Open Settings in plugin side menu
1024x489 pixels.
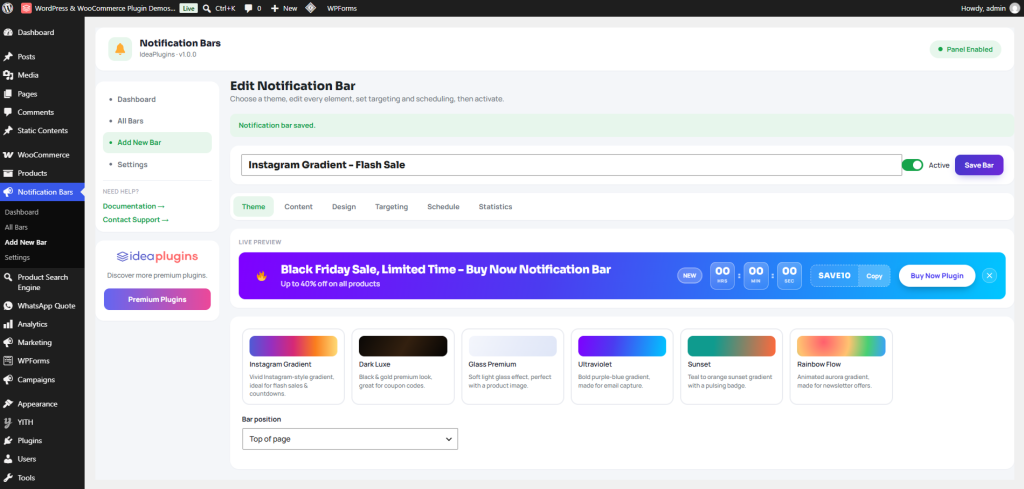157,165
